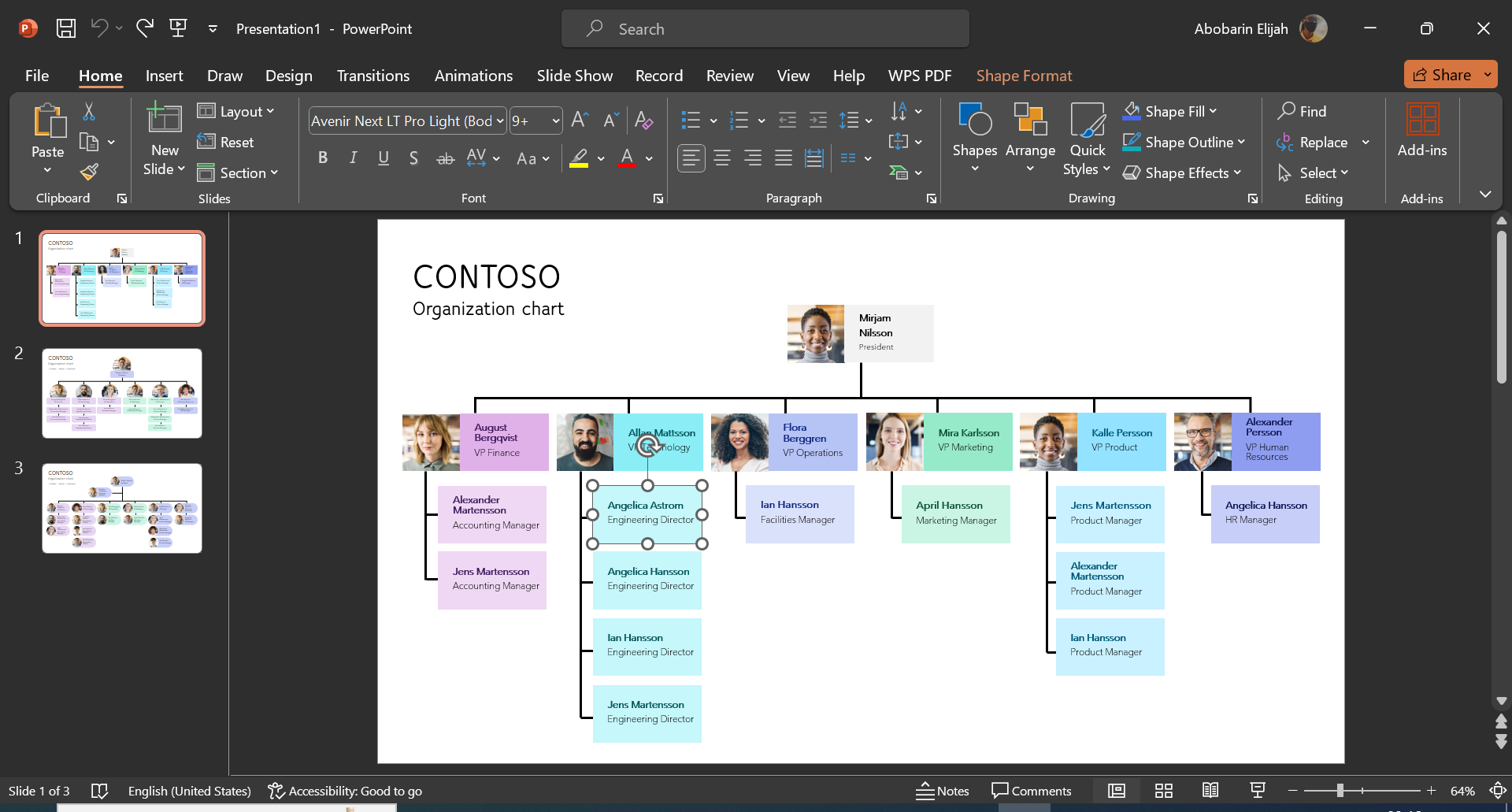Switch to Slide Sorter view

pyautogui.click(x=1163, y=791)
